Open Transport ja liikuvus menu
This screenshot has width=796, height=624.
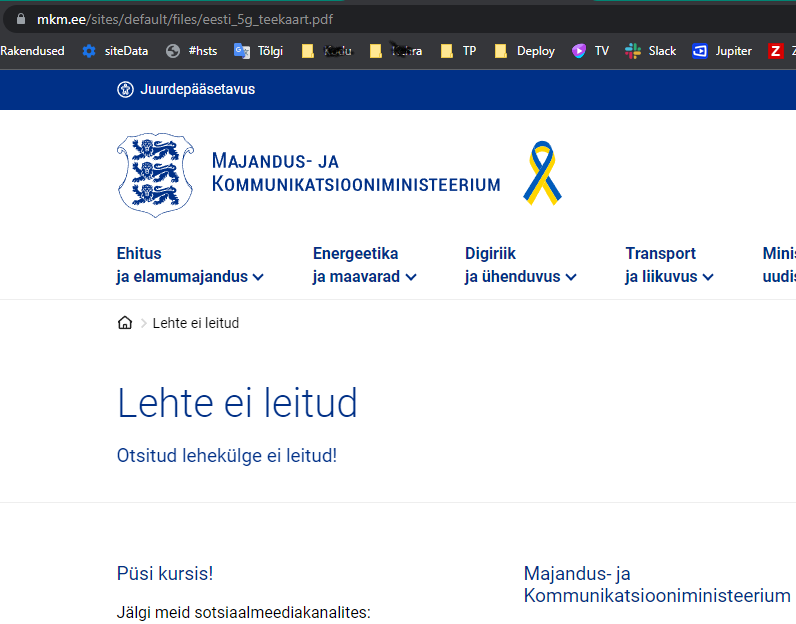(x=669, y=265)
